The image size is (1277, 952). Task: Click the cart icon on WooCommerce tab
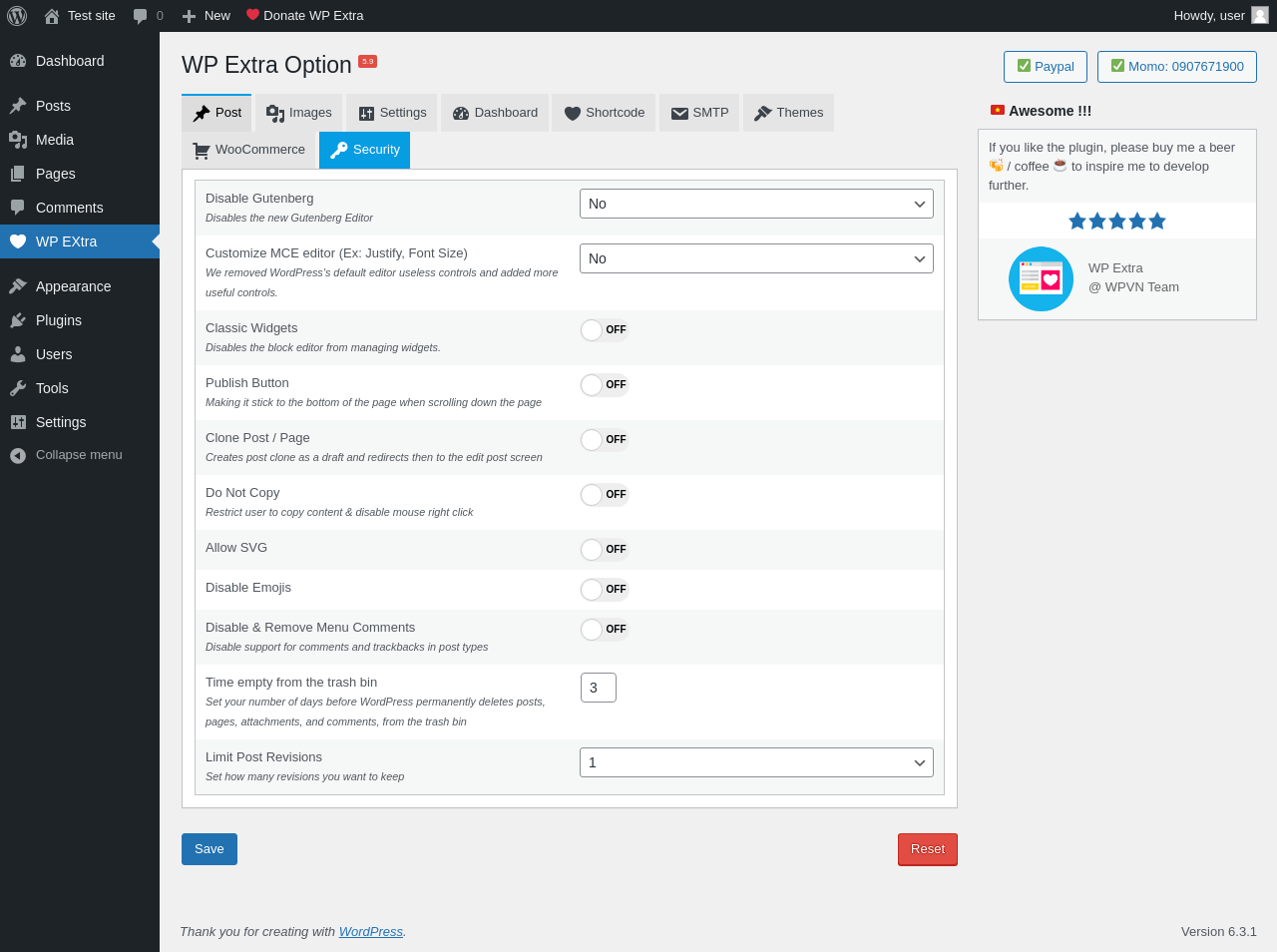(201, 151)
